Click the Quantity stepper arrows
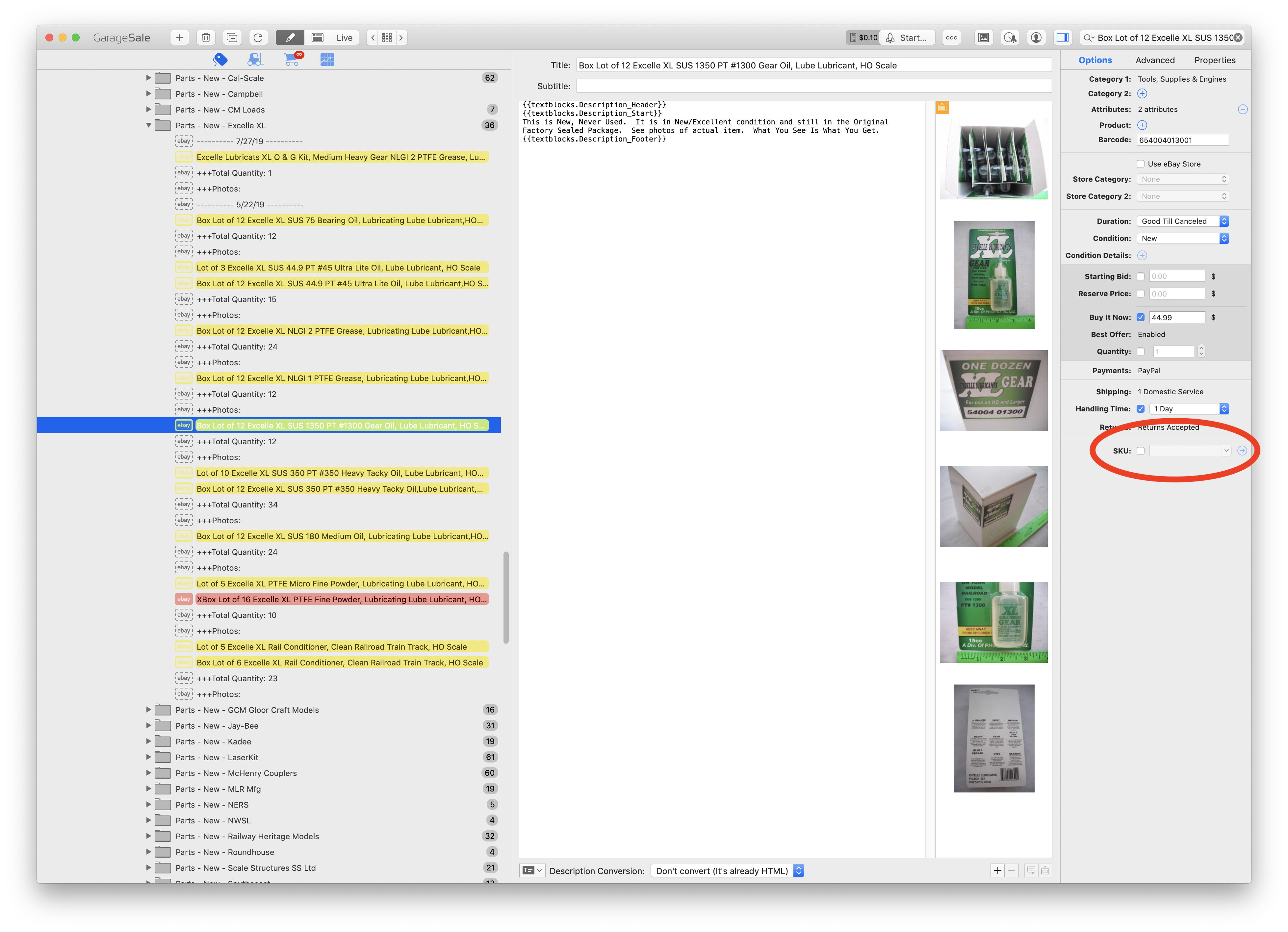Image resolution: width=1288 pixels, height=932 pixels. 1200,351
